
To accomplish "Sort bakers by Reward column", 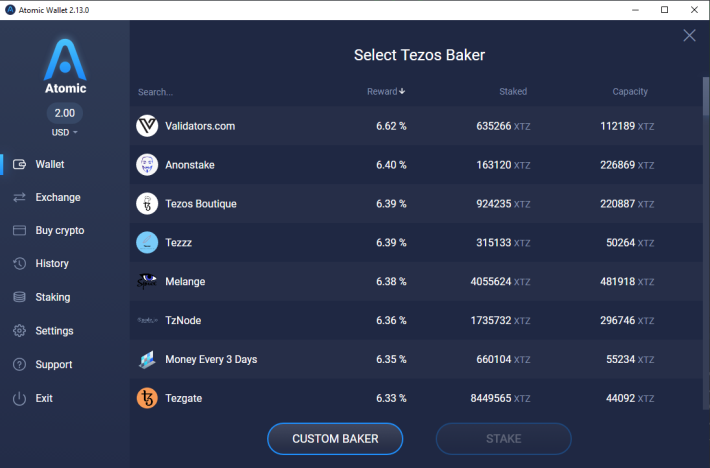I will click(386, 91).
